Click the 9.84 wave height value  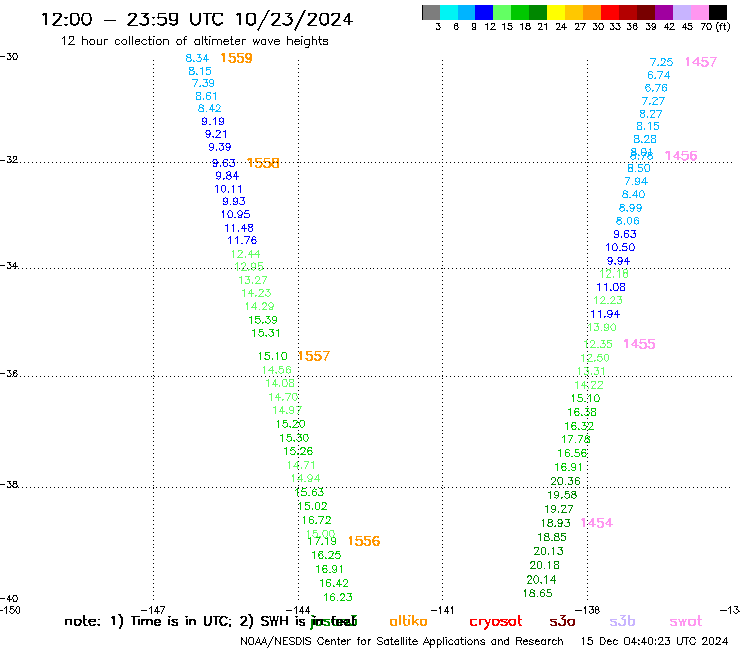[x=227, y=176]
